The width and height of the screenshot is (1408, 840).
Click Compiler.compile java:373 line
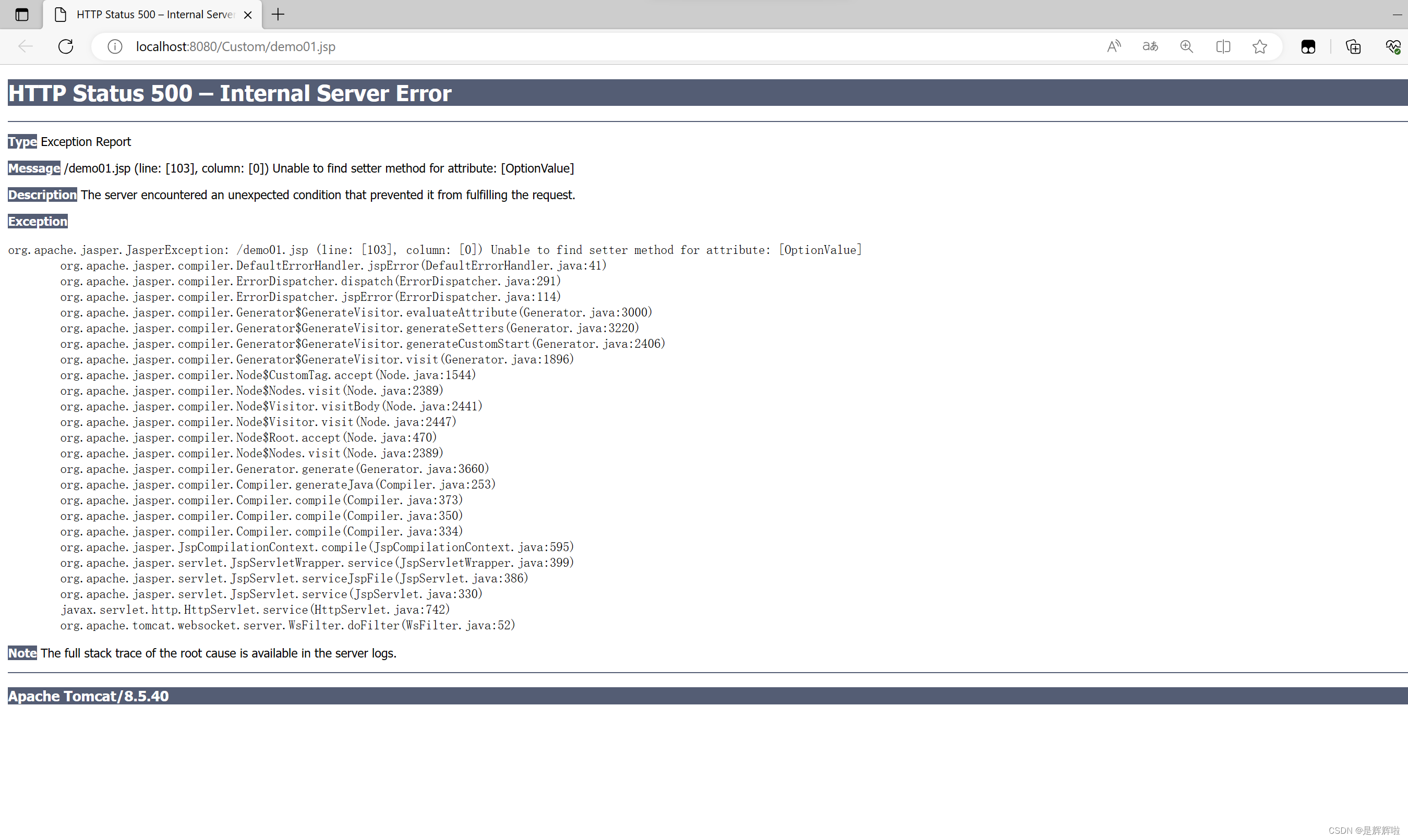(261, 501)
